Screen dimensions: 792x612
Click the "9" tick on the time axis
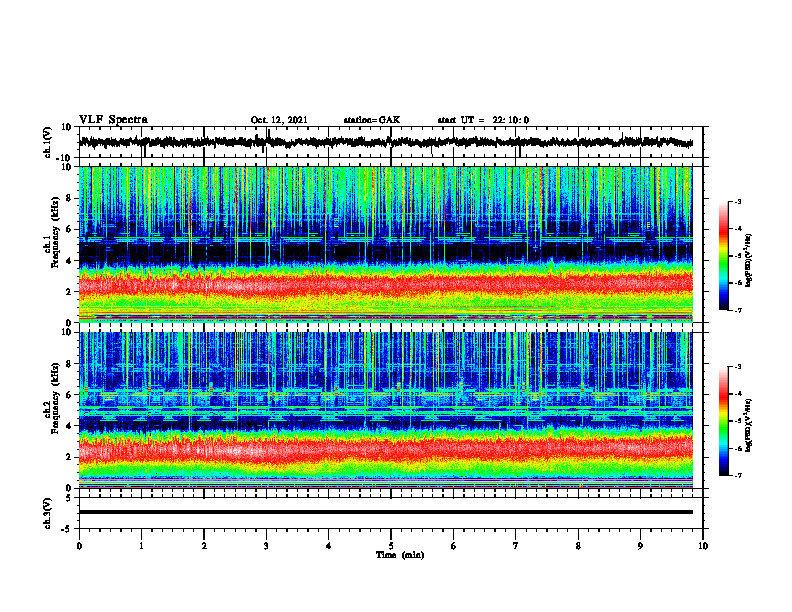[x=640, y=546]
